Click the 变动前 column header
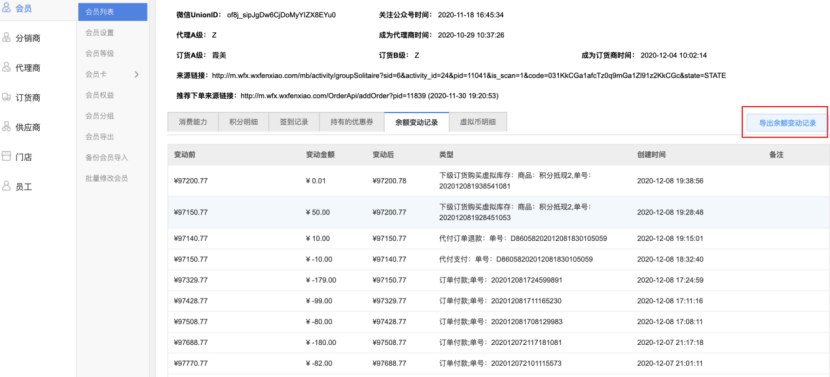 [184, 155]
